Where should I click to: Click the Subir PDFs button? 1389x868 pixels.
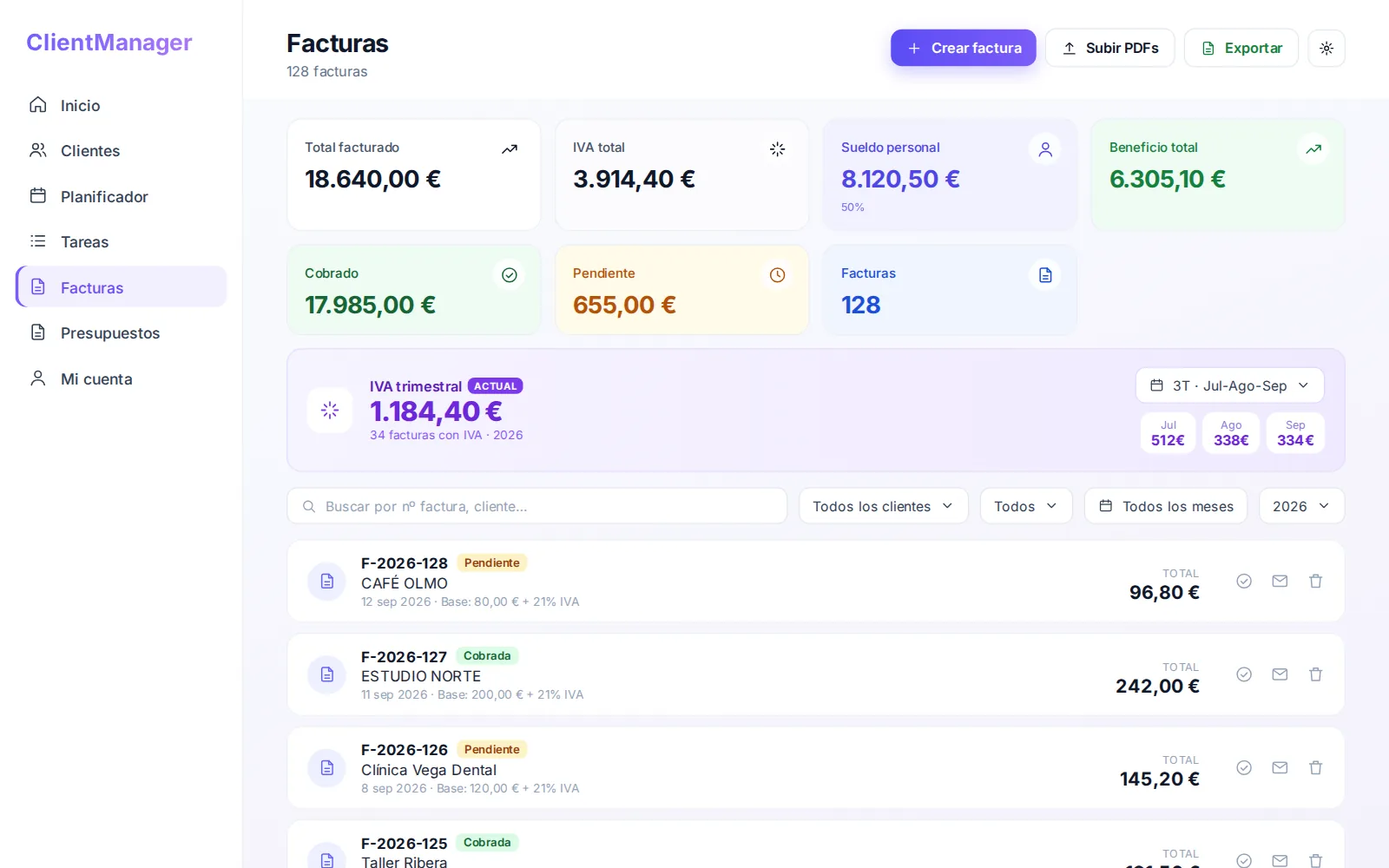(1109, 48)
